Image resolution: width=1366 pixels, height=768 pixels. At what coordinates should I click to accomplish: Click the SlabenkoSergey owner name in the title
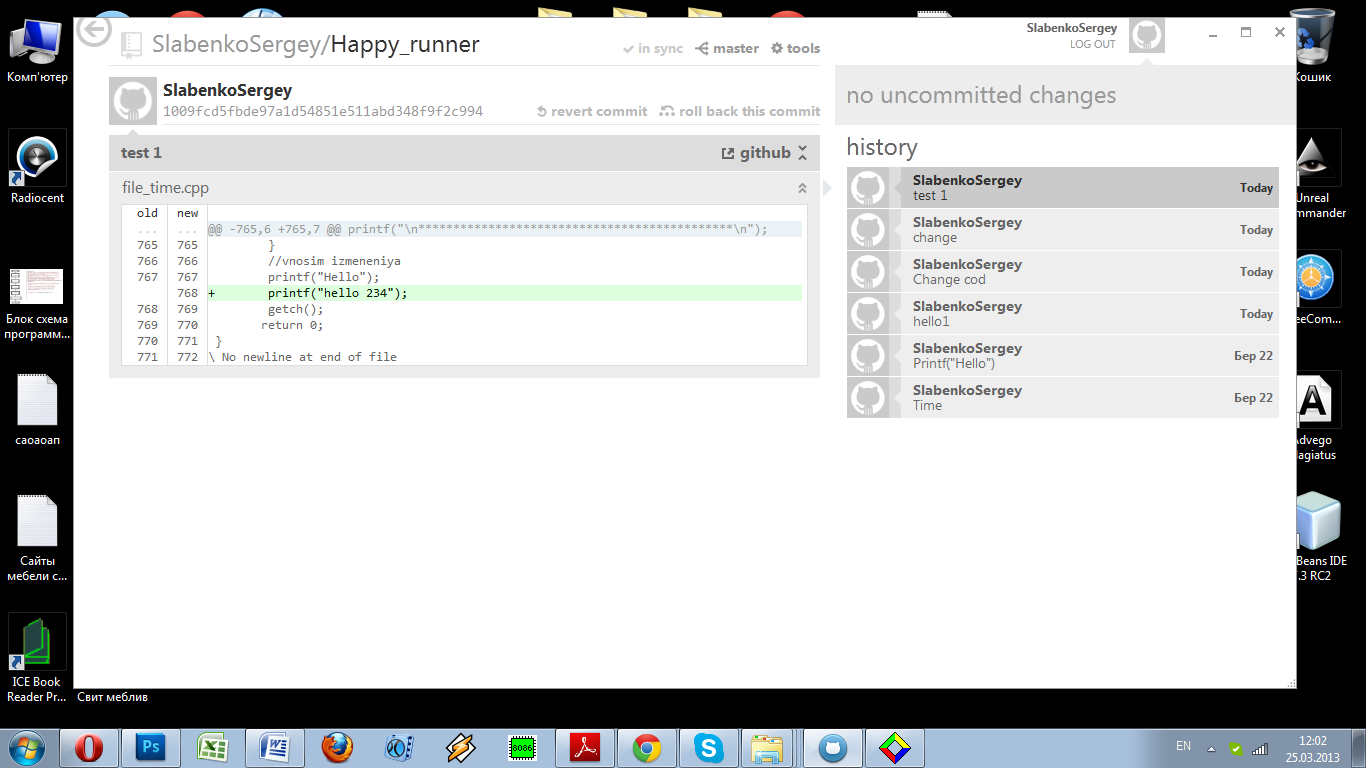click(x=237, y=45)
